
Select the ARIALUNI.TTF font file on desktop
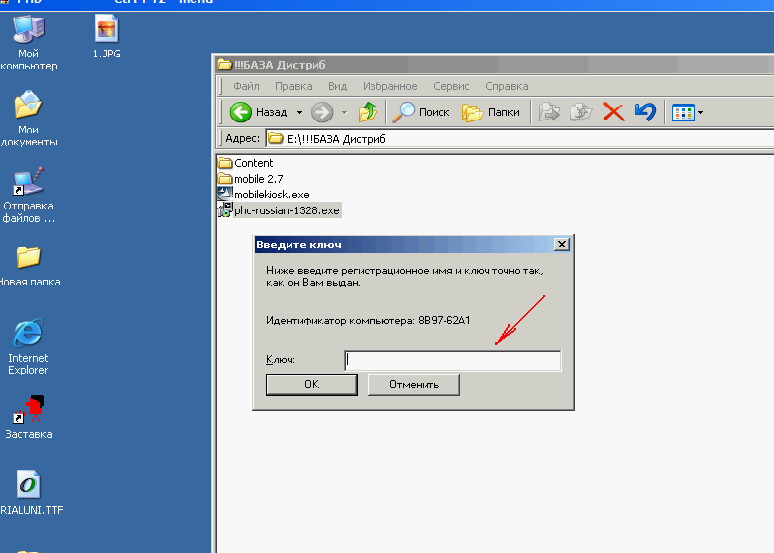click(x=30, y=493)
